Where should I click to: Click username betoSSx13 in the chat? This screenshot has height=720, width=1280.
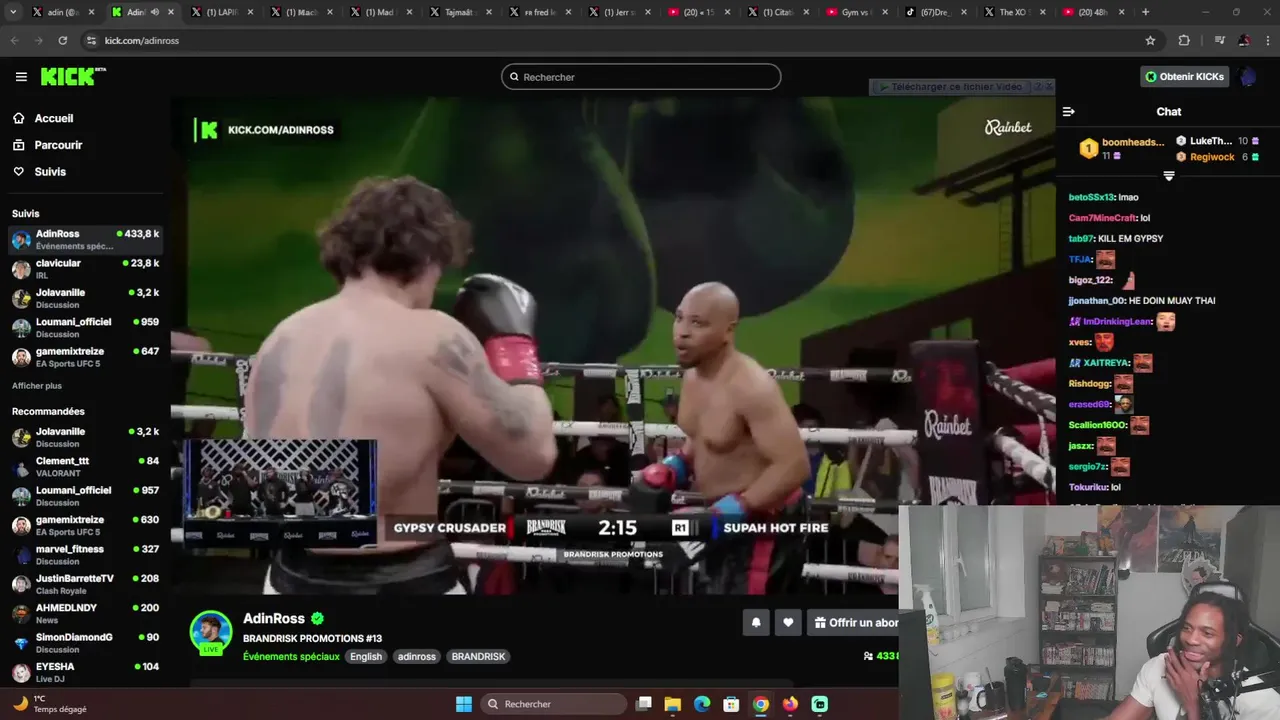click(x=1092, y=197)
